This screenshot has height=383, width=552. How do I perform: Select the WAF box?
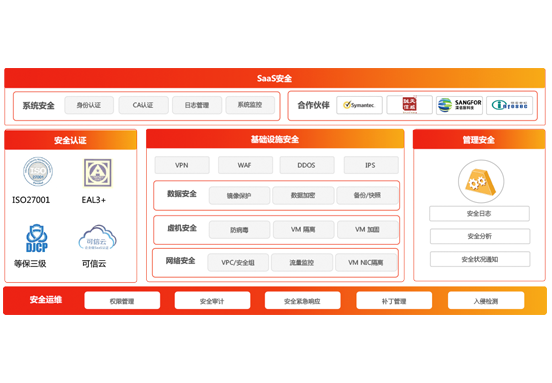[245, 165]
